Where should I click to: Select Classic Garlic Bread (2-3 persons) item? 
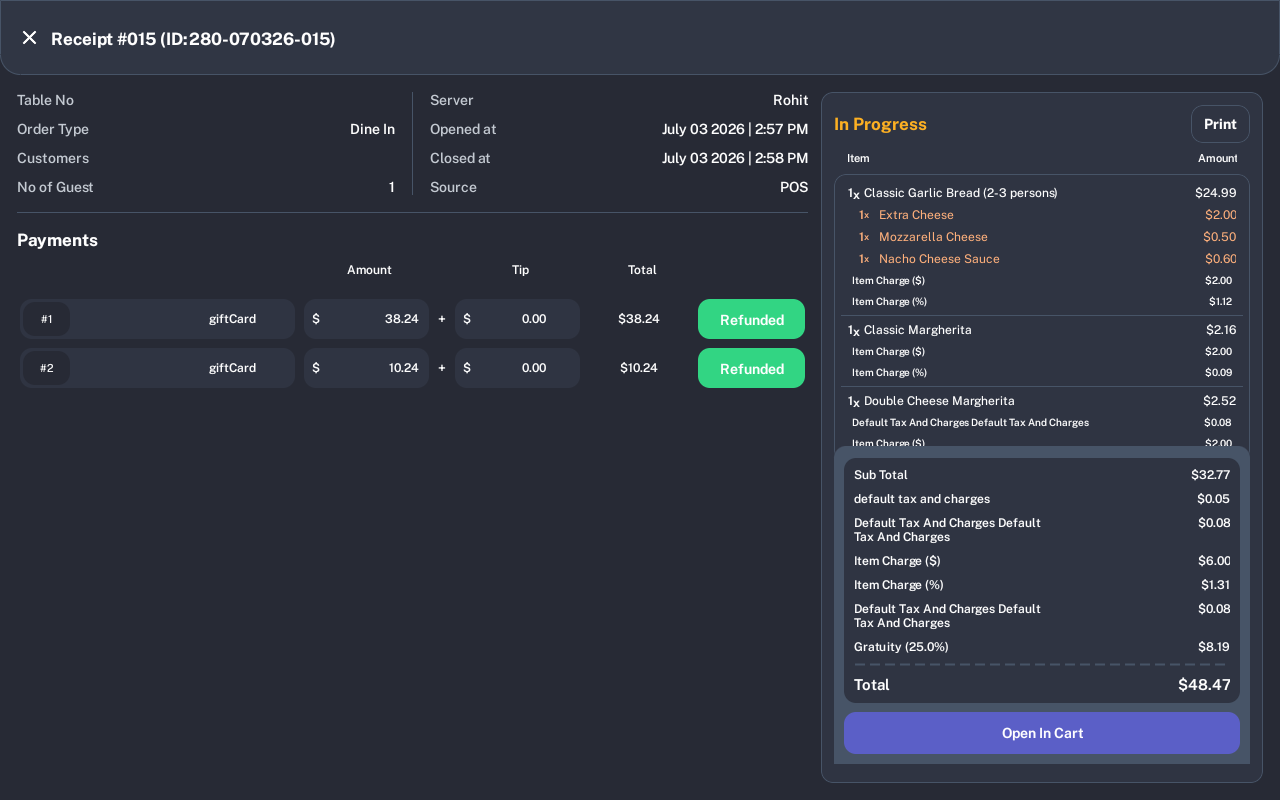click(x=1042, y=193)
